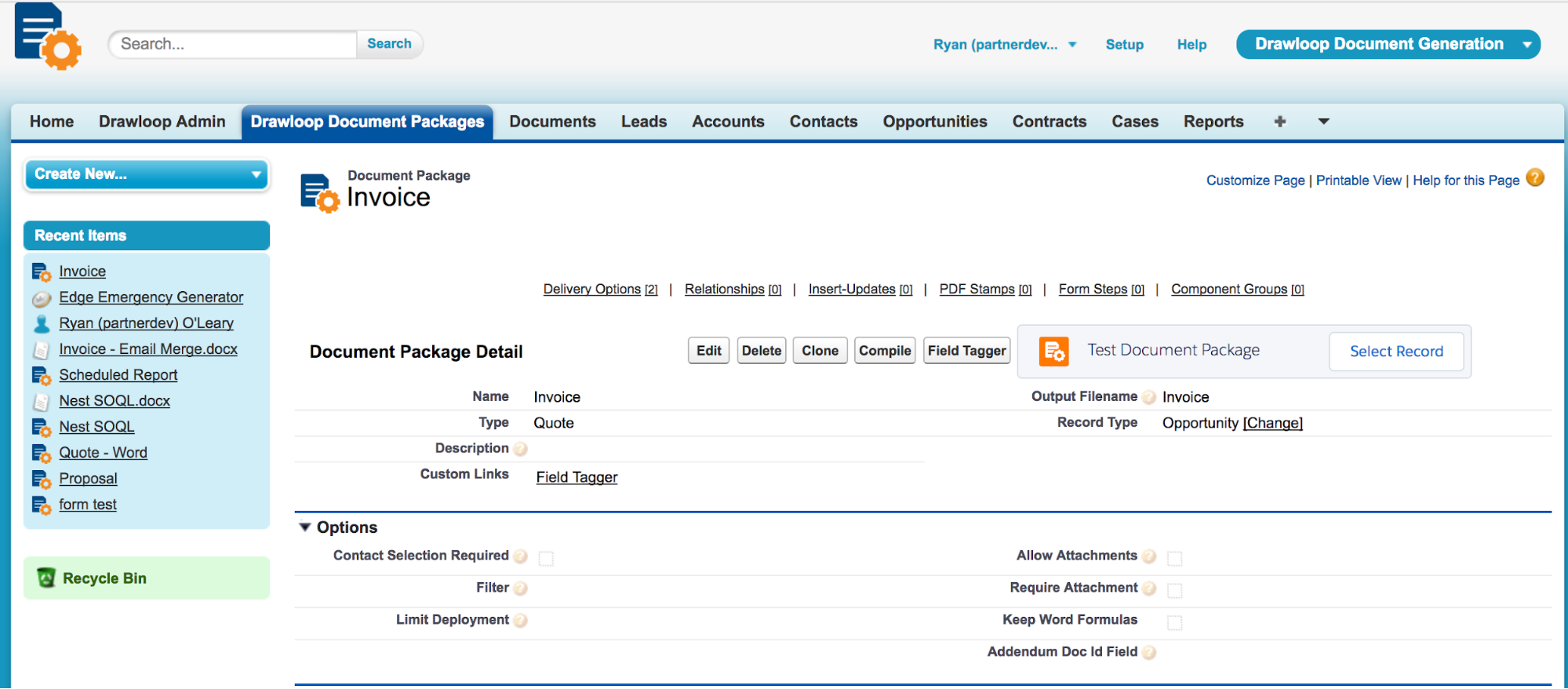Viewport: 1568px width, 689px height.
Task: Click the Edit button
Action: pyautogui.click(x=708, y=351)
